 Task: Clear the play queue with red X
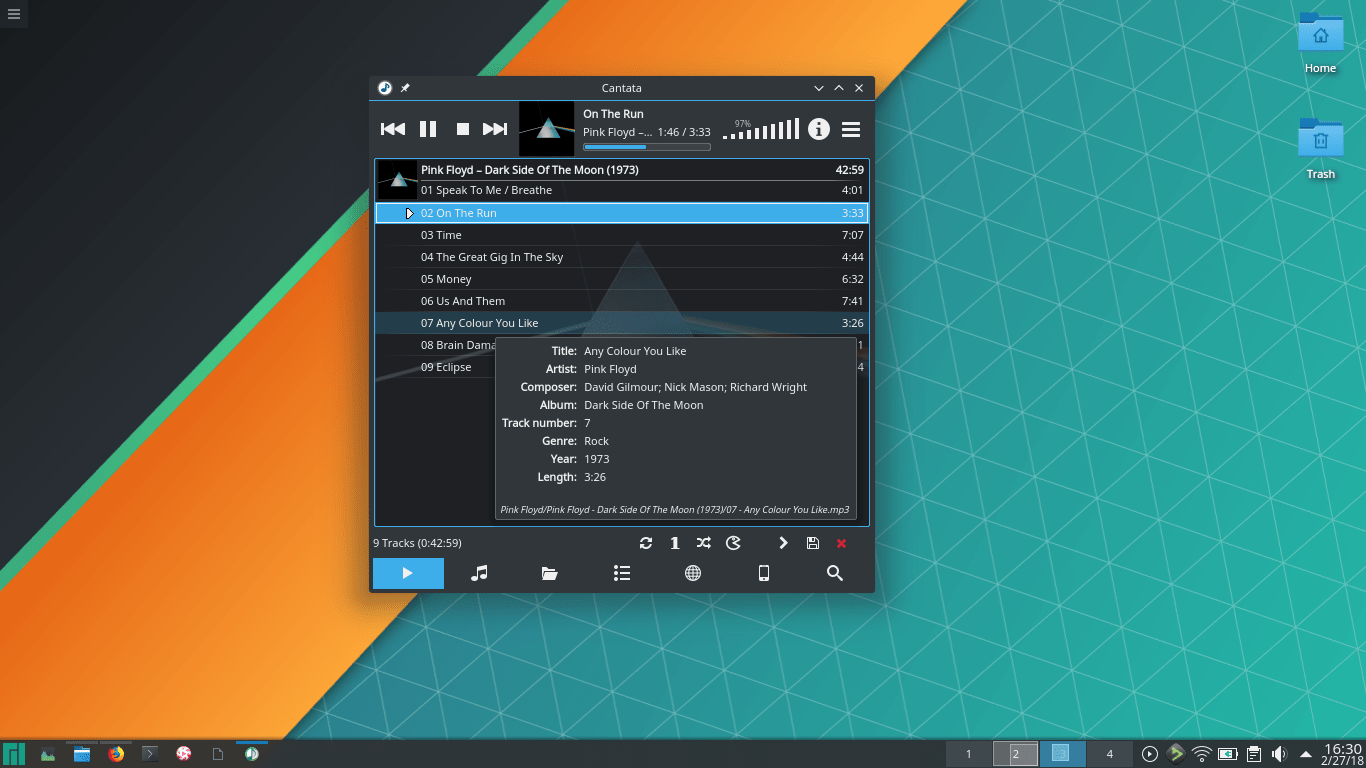841,543
